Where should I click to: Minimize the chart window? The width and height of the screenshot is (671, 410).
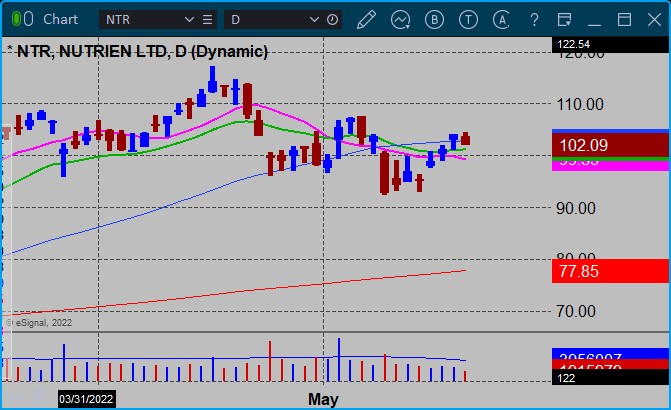pyautogui.click(x=594, y=25)
